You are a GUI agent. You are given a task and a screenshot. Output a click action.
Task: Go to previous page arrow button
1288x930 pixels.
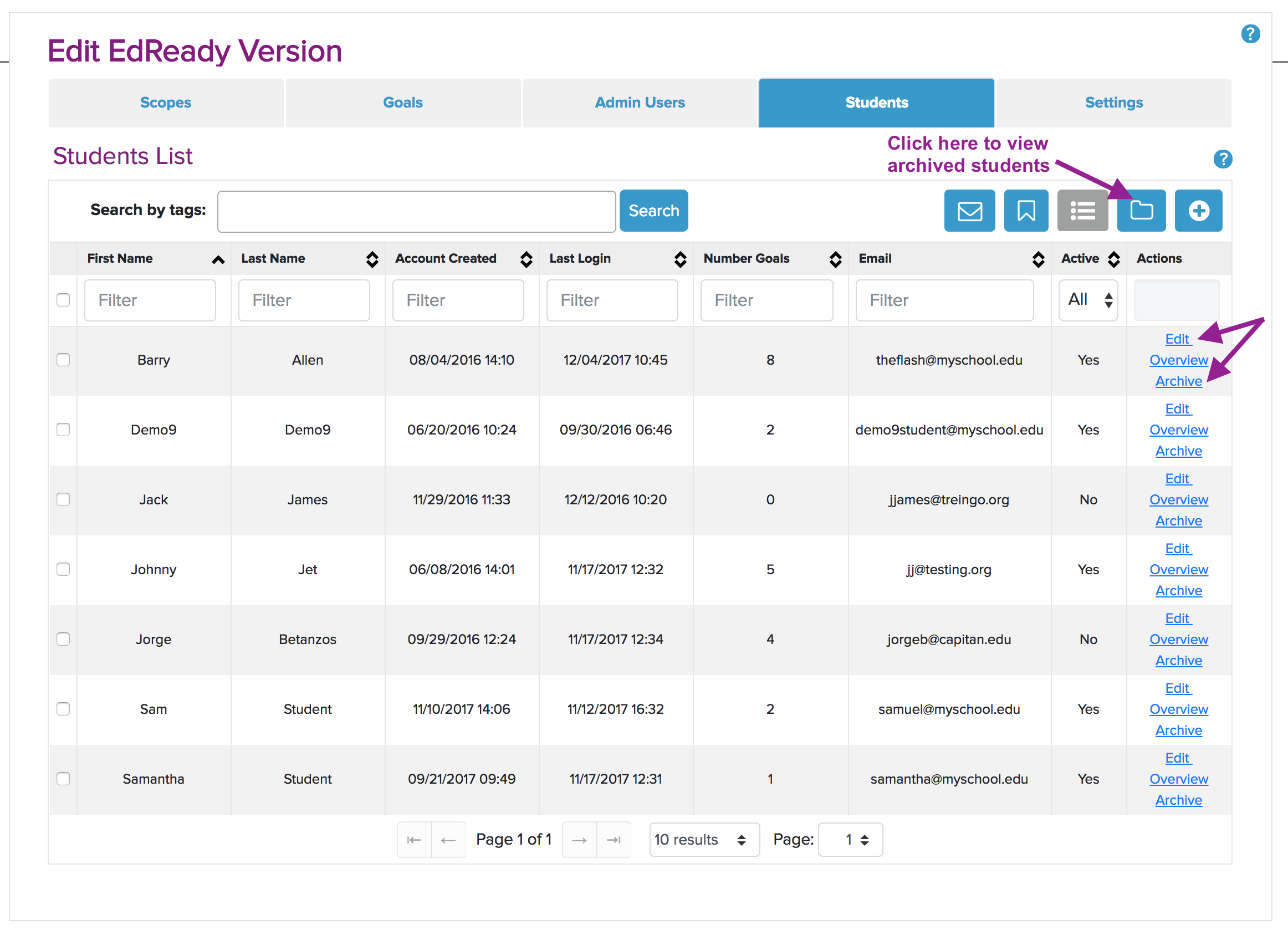pos(449,840)
